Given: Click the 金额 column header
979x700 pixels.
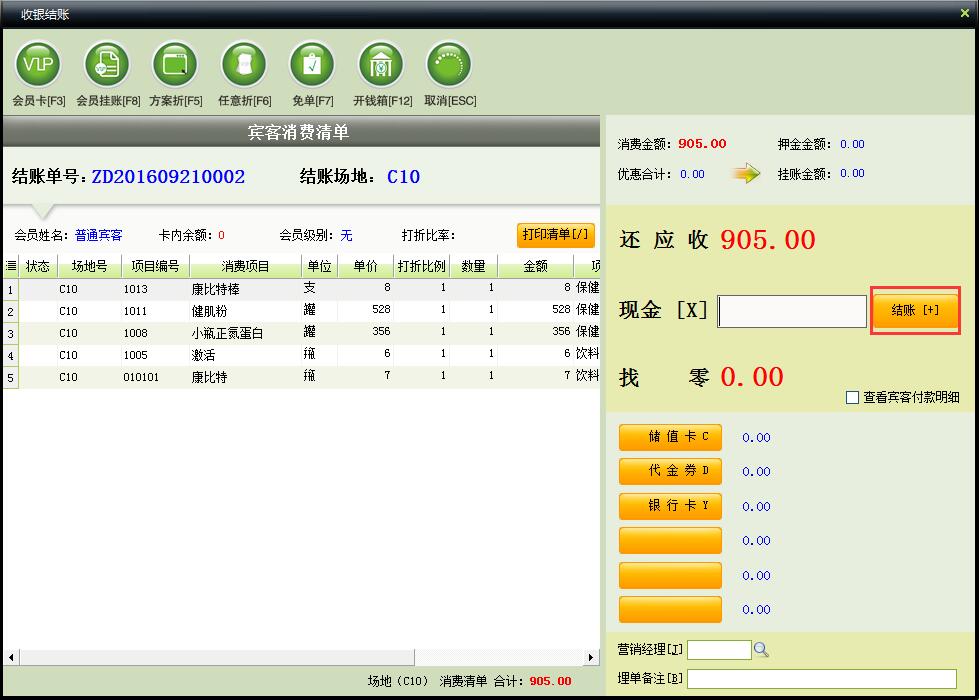Looking at the screenshot, I should click(x=536, y=266).
